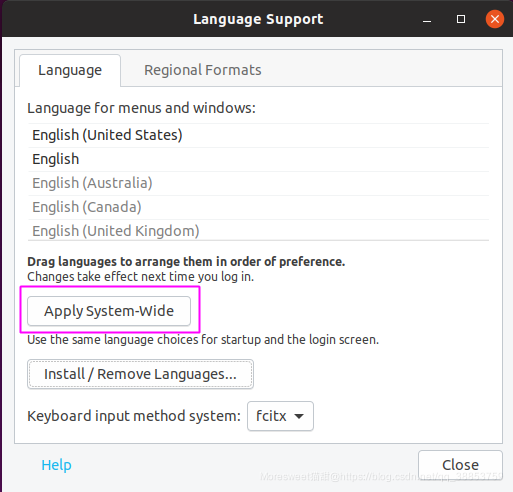Click the Apply System-Wide button
The width and height of the screenshot is (513, 492).
pyautogui.click(x=109, y=311)
